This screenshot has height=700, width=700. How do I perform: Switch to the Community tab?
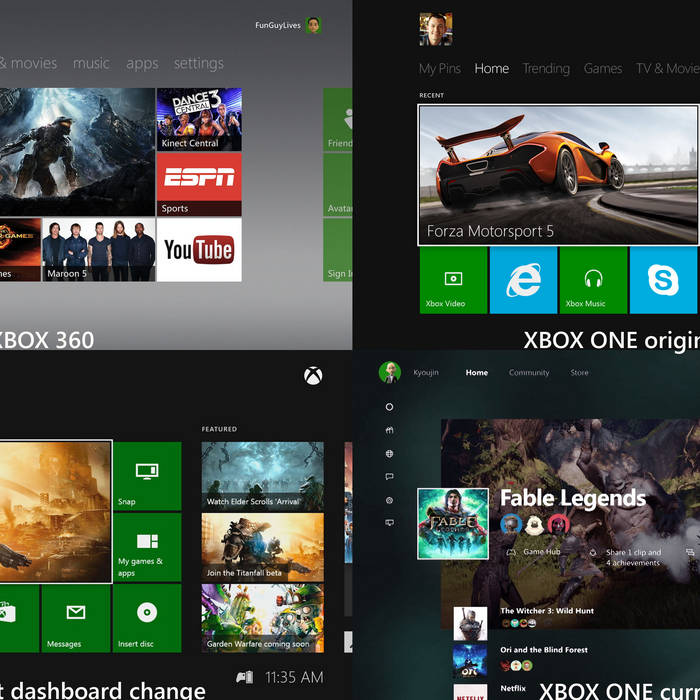pyautogui.click(x=529, y=373)
